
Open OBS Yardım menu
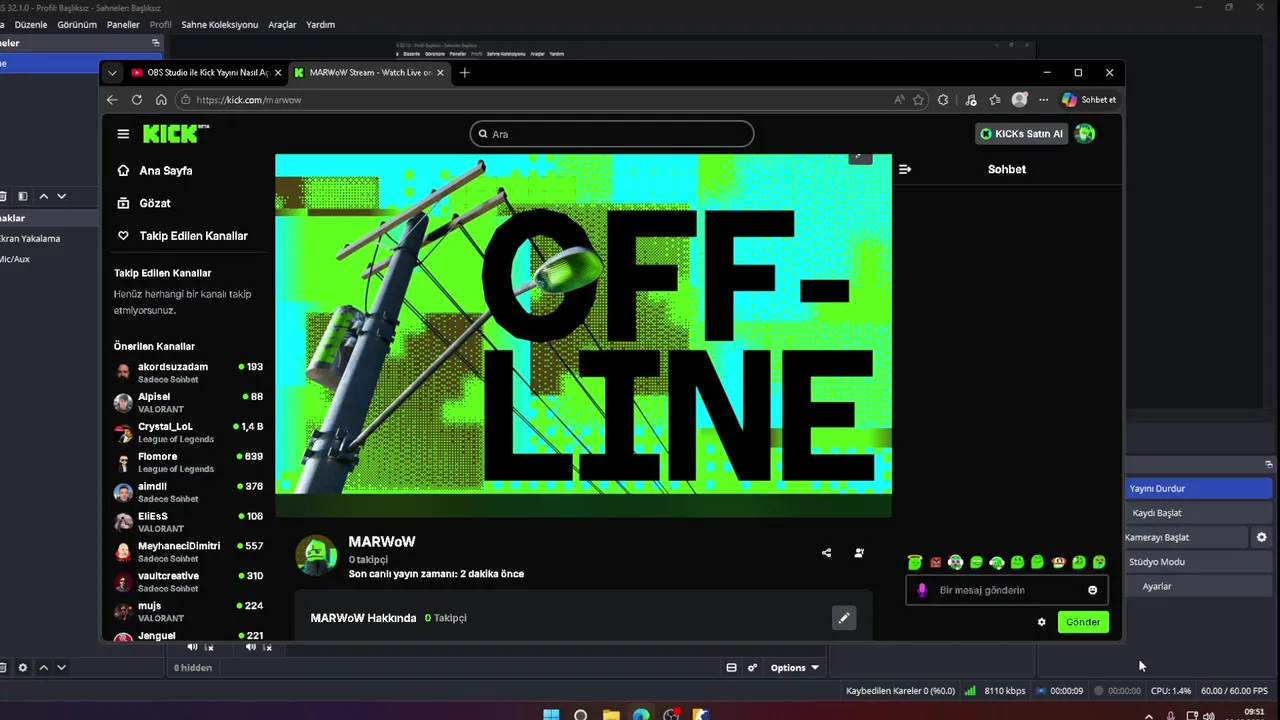pyautogui.click(x=320, y=24)
